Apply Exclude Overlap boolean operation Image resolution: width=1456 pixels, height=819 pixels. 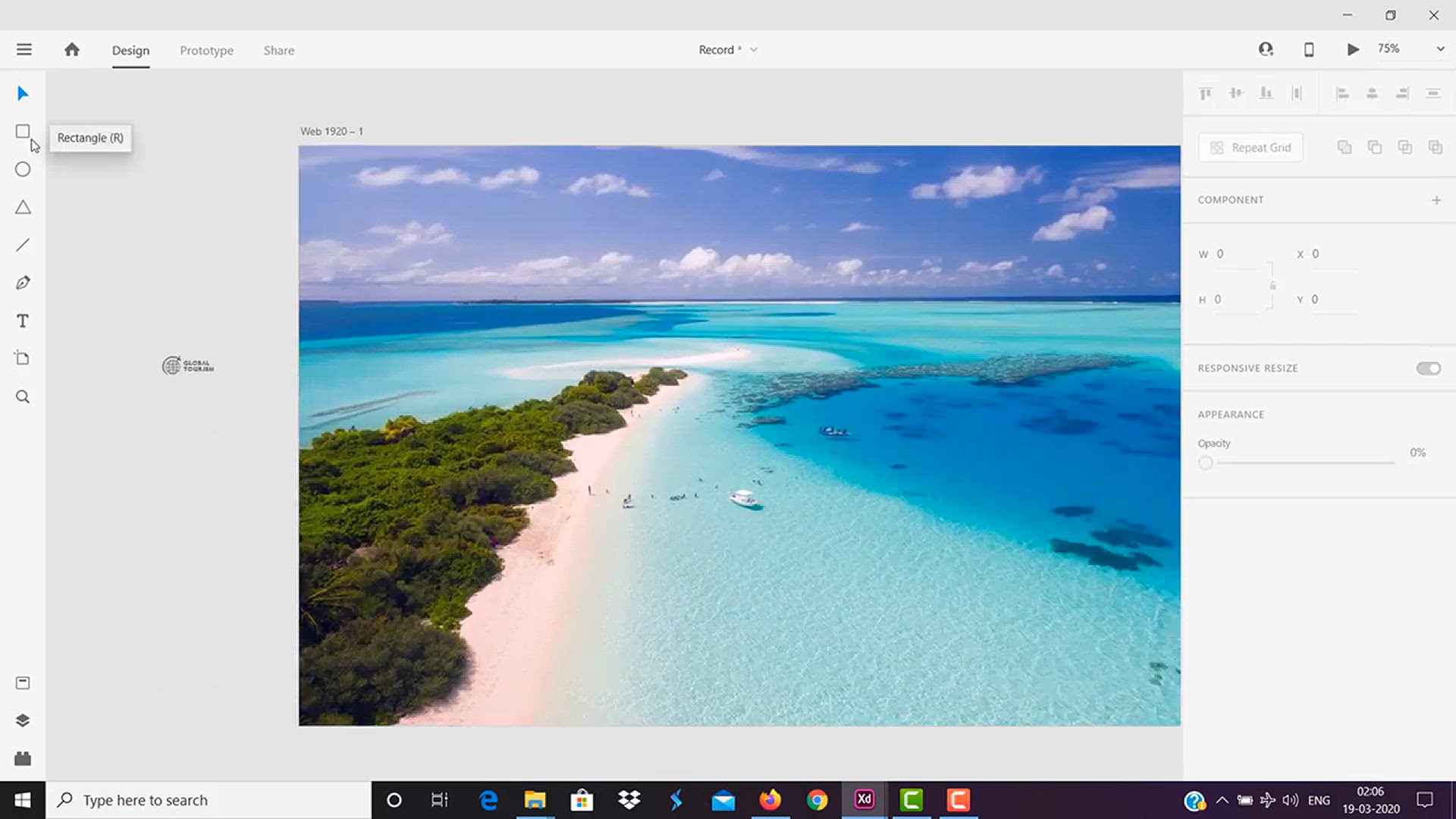1436,147
